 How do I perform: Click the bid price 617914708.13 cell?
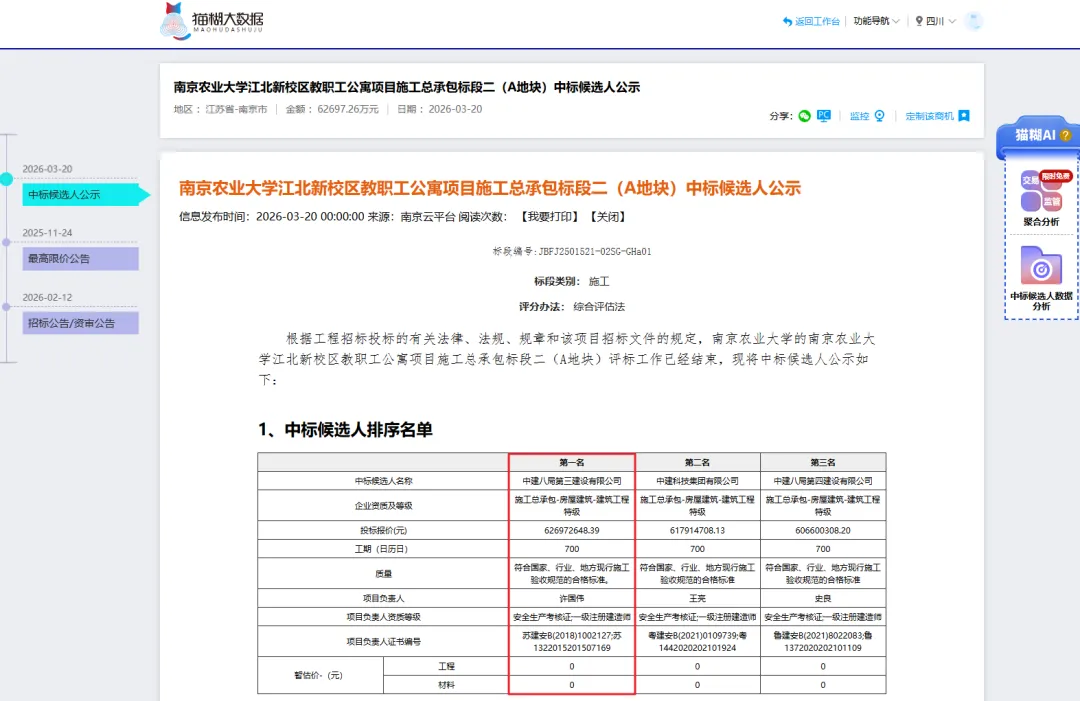tap(697, 530)
